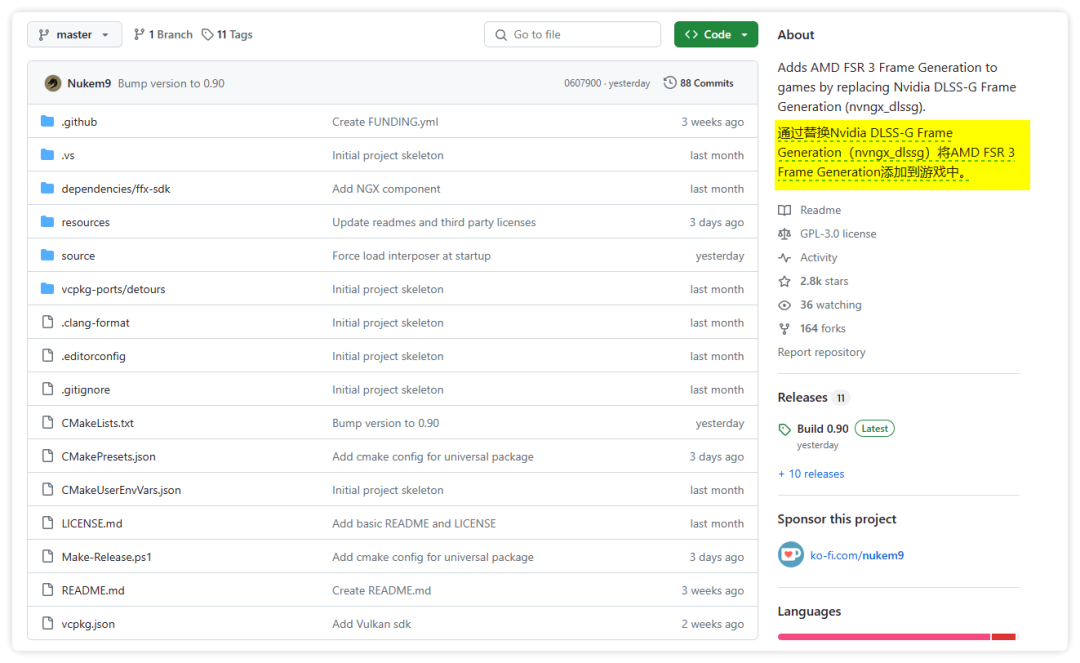The image size is (1080, 663).
Task: Expand the green Code dropdown button
Action: tap(716, 34)
